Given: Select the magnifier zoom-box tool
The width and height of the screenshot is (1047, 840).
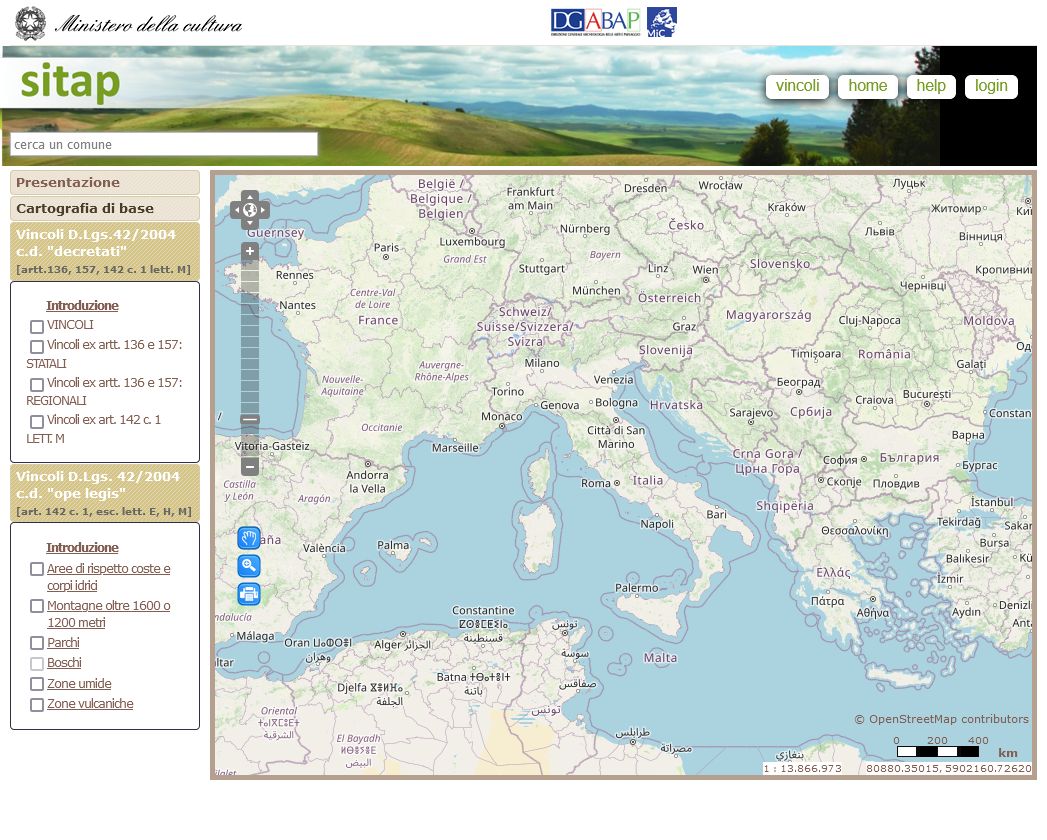Looking at the screenshot, I should point(249,566).
